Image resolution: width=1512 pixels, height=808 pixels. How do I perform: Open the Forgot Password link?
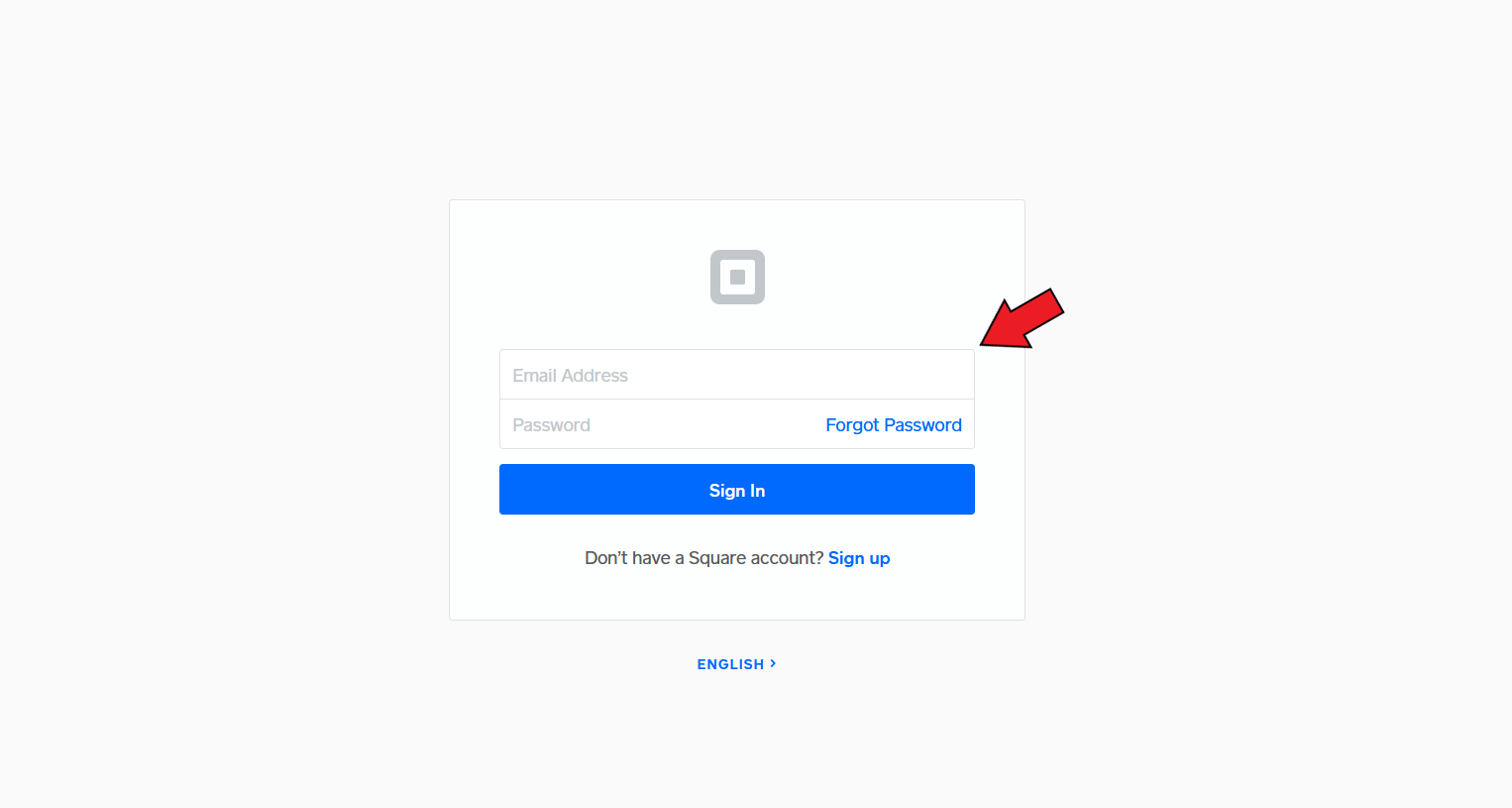(x=894, y=424)
